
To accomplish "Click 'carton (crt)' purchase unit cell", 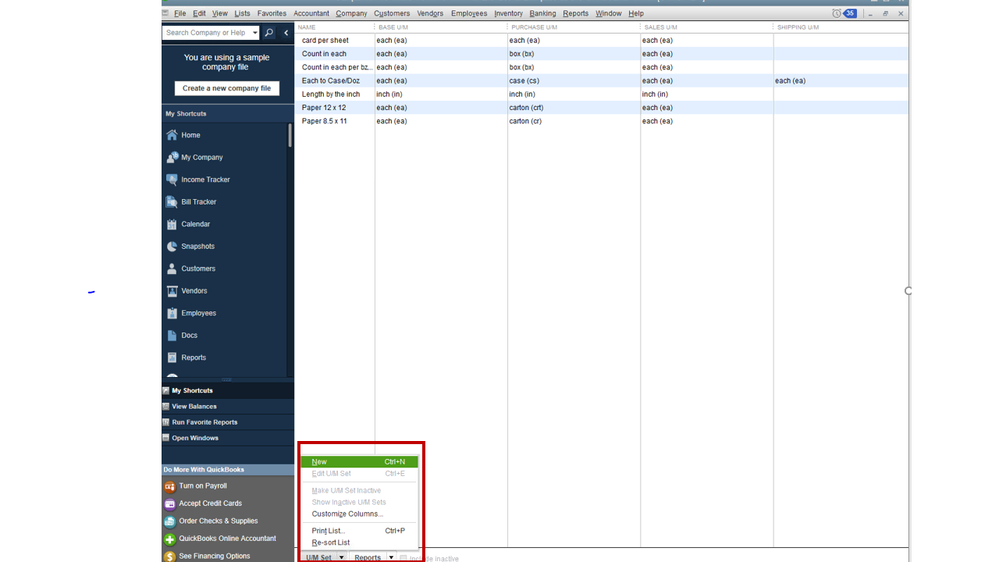I will [526, 108].
